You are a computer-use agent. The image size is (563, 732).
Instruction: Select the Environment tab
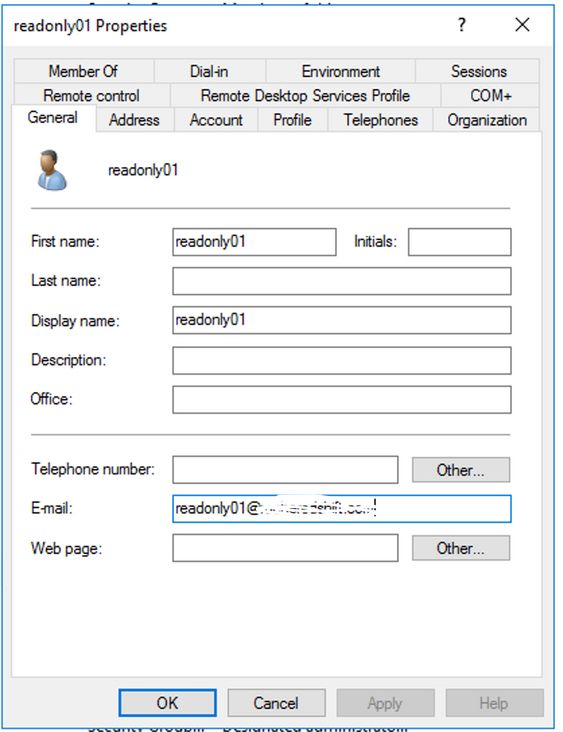click(x=340, y=71)
